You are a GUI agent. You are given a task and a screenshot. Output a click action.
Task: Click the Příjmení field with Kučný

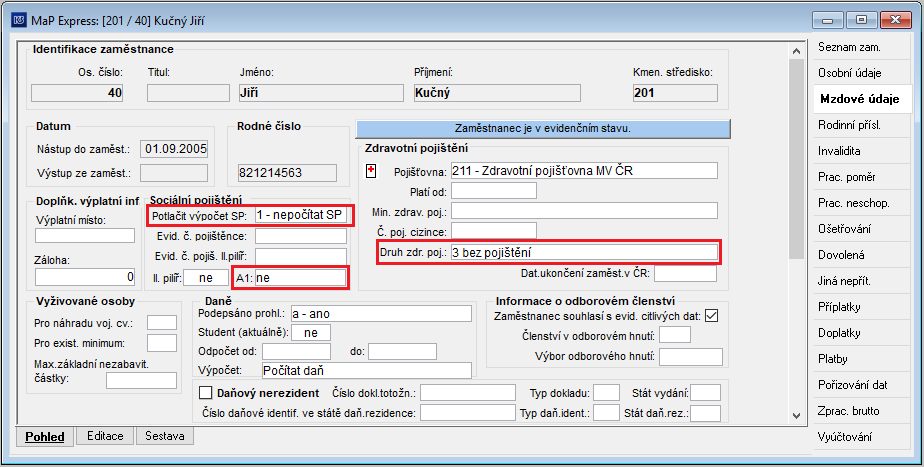click(x=497, y=93)
